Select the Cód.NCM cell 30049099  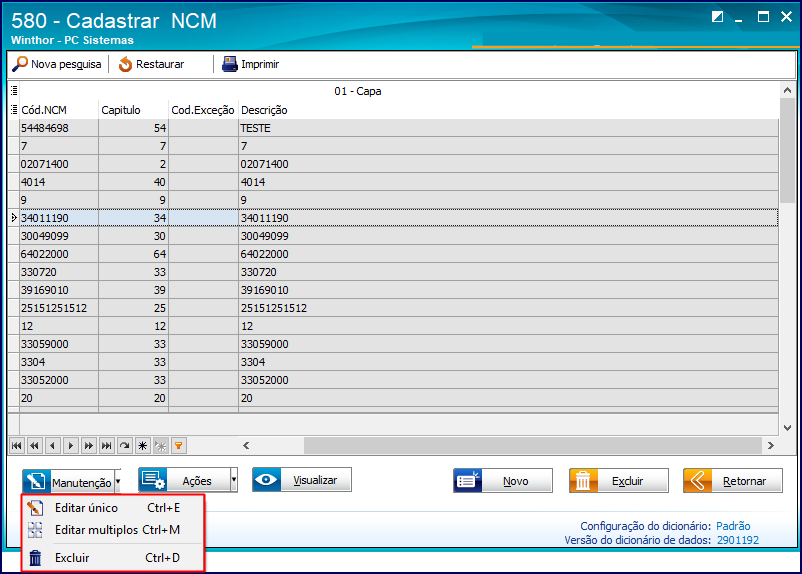click(59, 236)
